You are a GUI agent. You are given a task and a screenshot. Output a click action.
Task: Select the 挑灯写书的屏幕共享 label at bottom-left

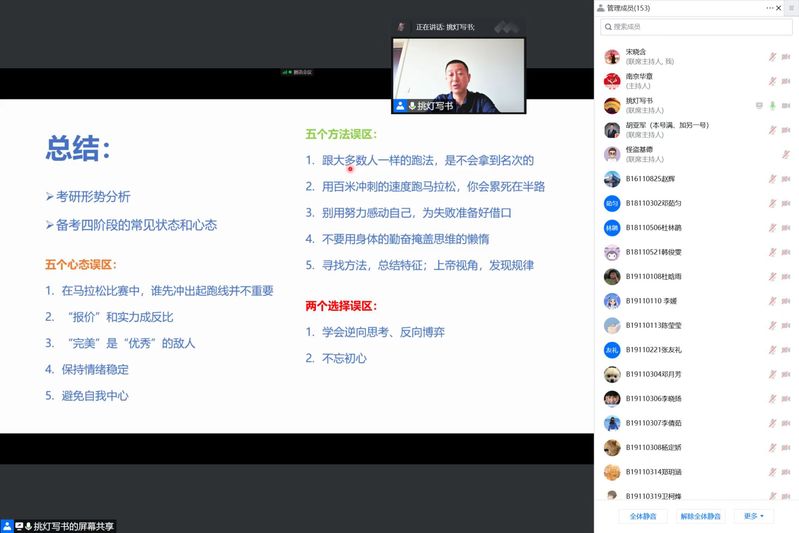(x=74, y=525)
